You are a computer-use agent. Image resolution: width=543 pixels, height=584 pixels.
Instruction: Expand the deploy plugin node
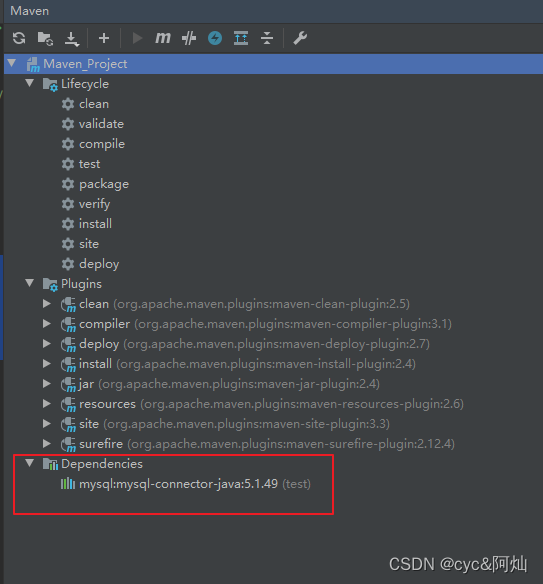point(47,343)
